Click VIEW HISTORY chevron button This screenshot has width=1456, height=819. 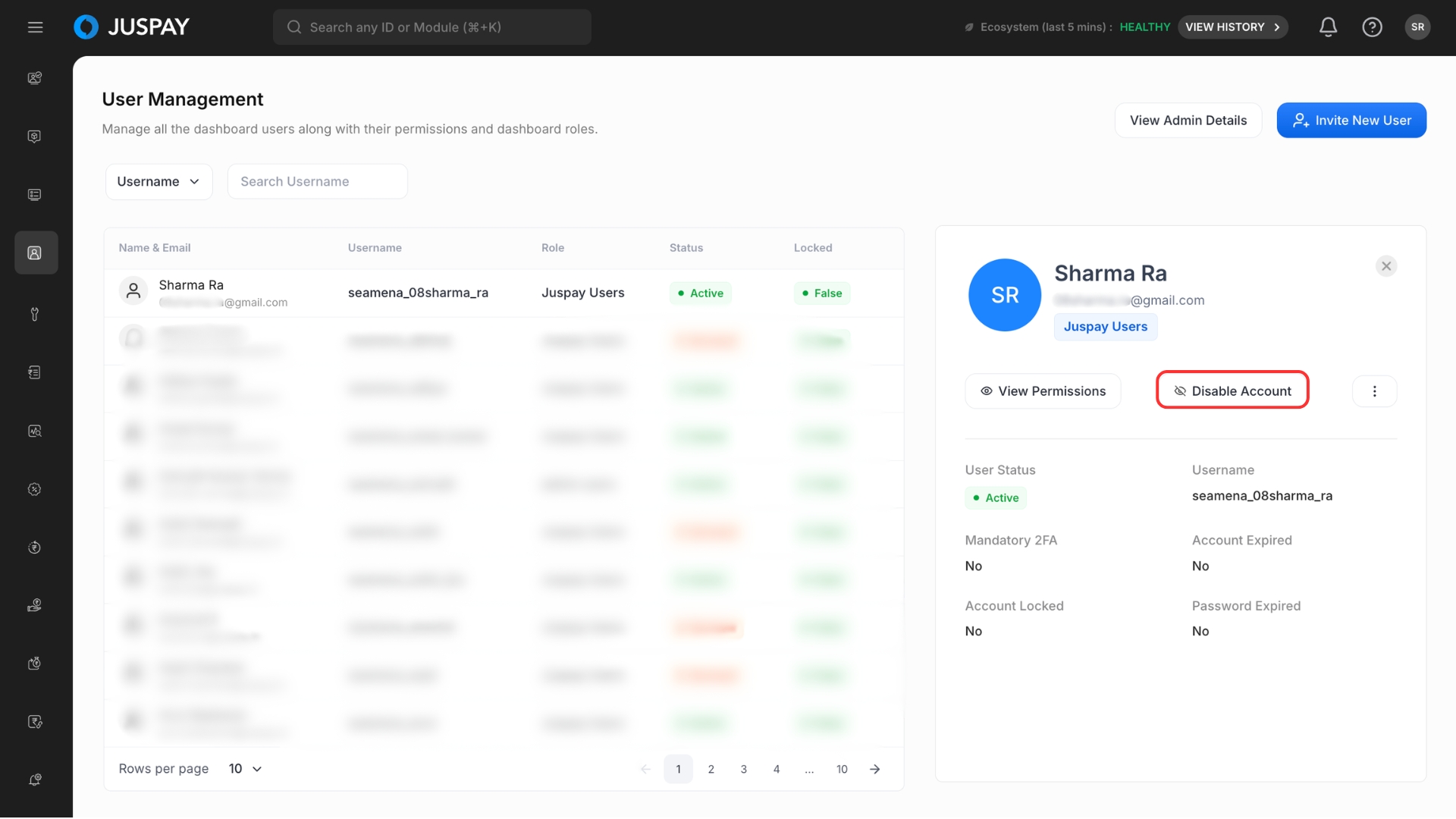click(1232, 27)
